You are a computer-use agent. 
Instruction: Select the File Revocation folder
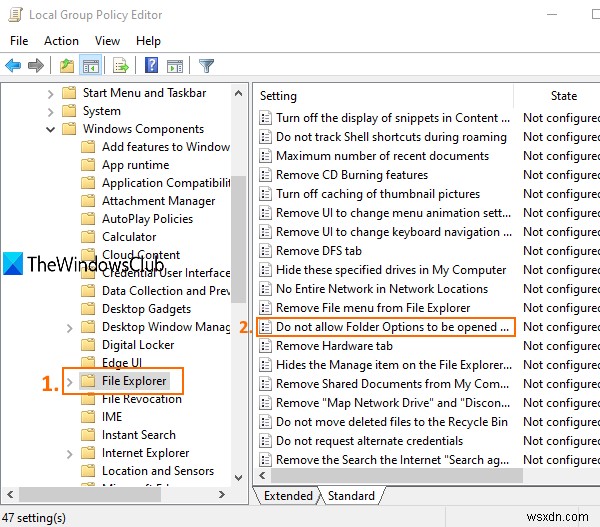(x=142, y=399)
